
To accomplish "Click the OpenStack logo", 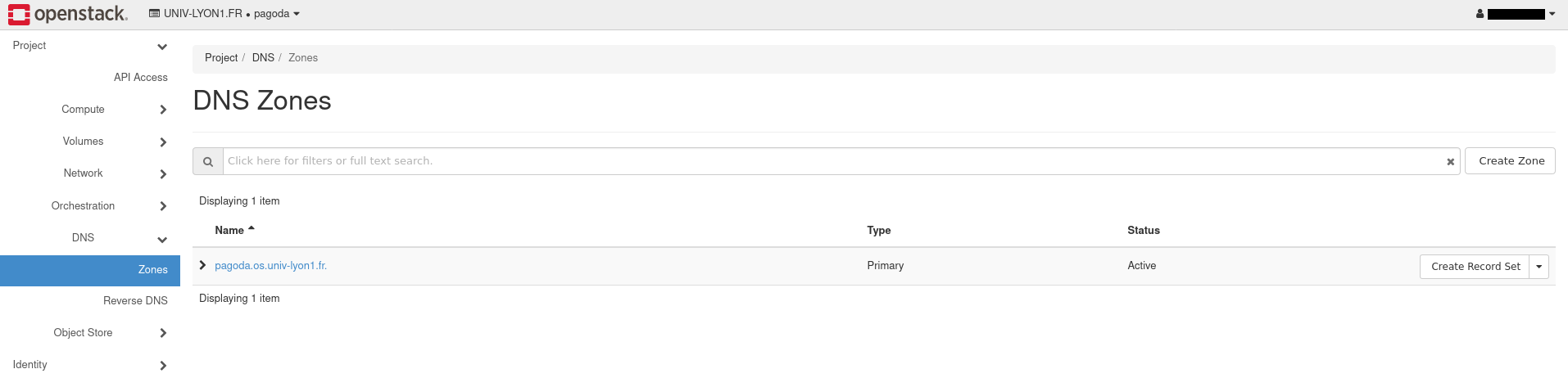I will click(68, 14).
